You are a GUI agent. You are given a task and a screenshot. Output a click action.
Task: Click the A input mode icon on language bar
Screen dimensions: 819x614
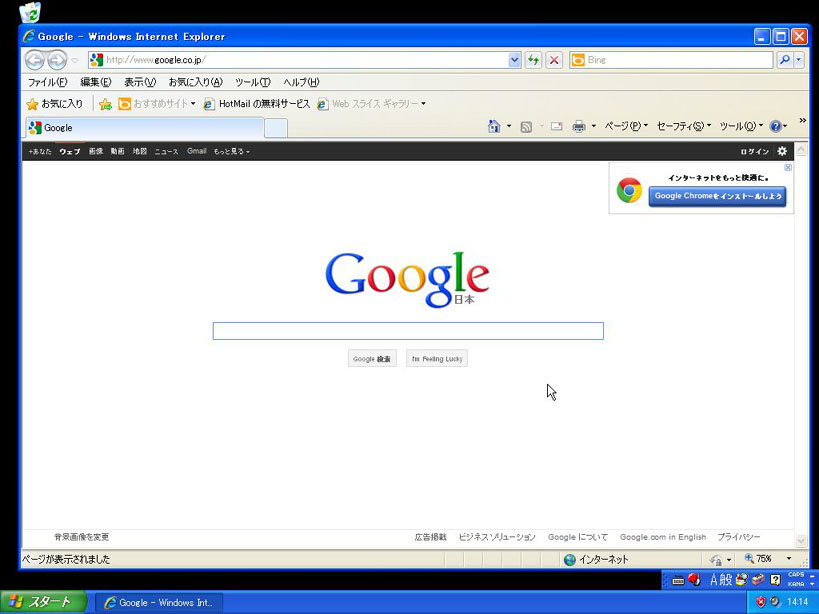point(714,580)
